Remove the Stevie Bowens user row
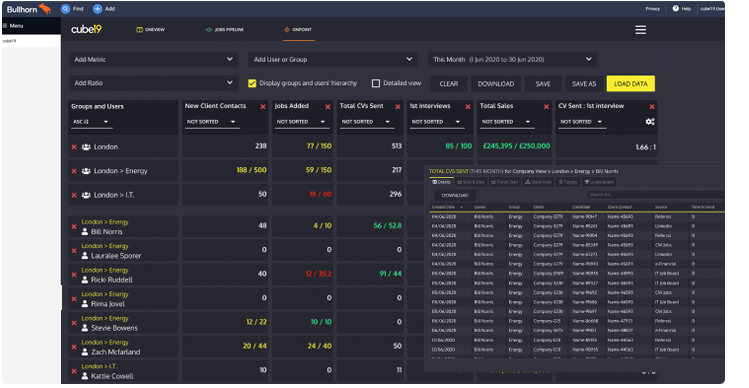Viewport: 749px width, 388px height. [74, 323]
